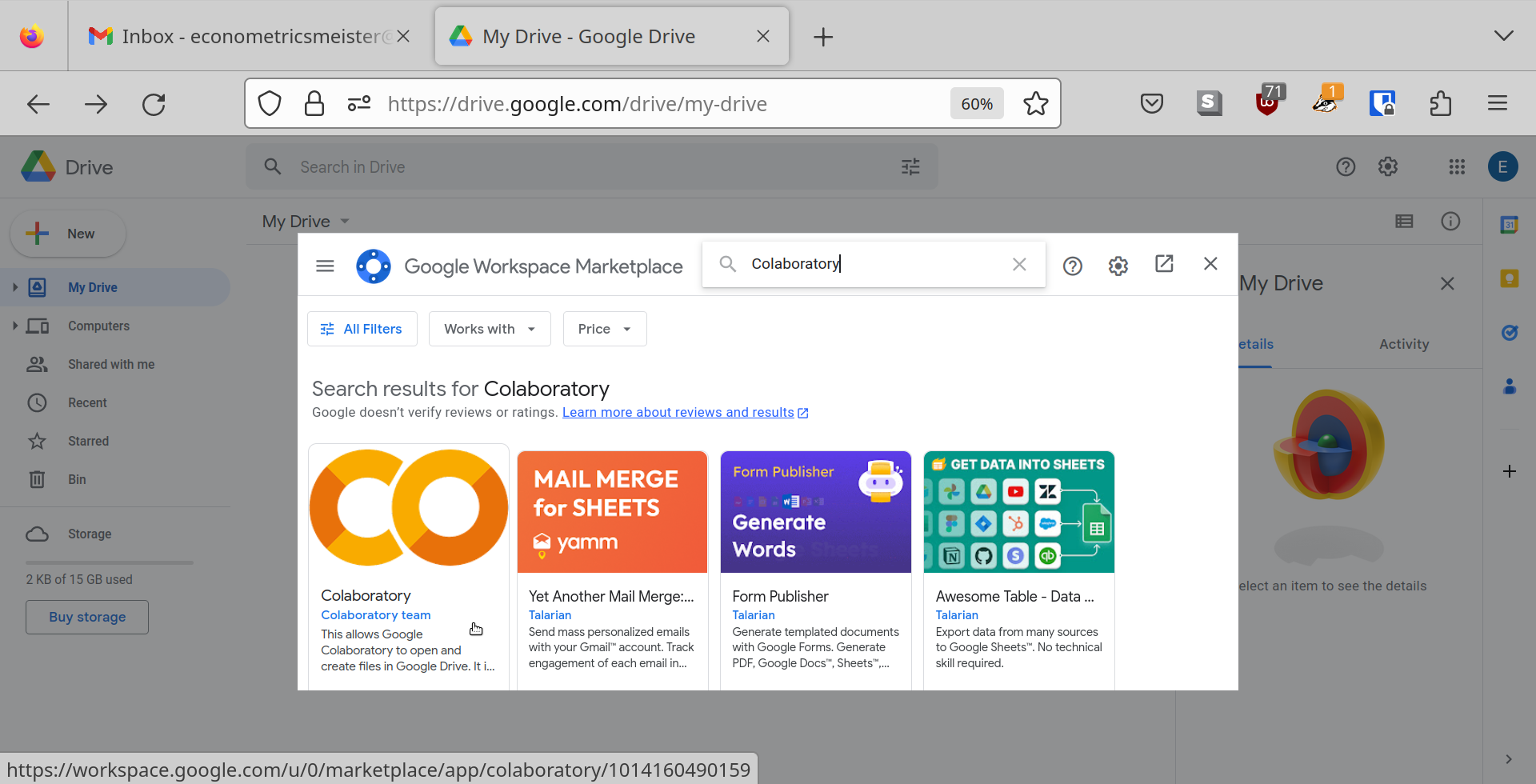Open site permissions icon in address bar

pos(359,103)
